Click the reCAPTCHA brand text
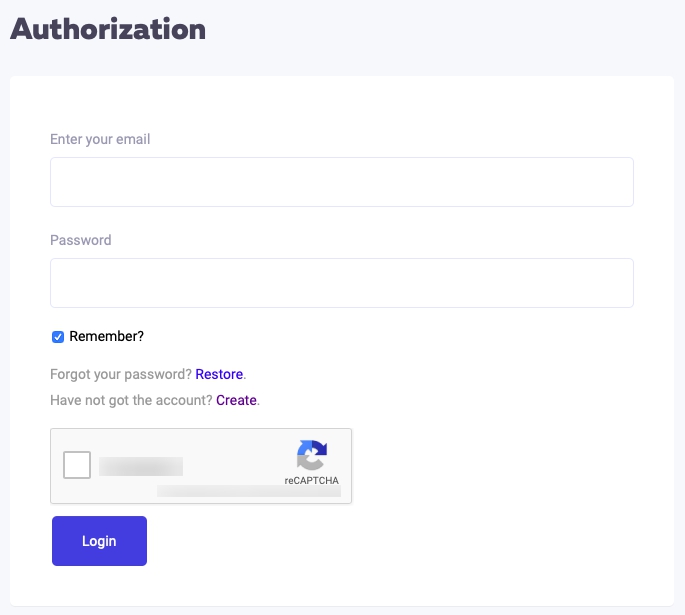 311,480
